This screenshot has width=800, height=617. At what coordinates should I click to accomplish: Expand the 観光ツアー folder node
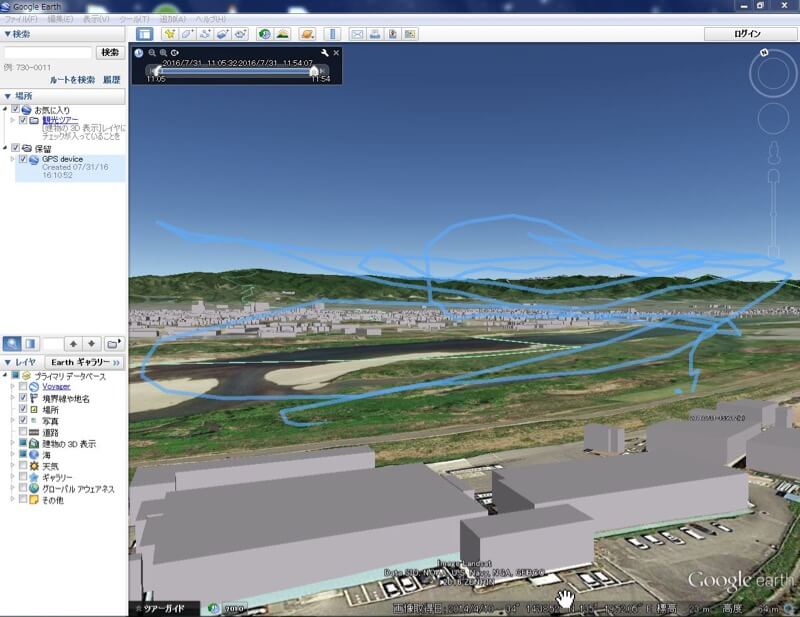point(13,120)
